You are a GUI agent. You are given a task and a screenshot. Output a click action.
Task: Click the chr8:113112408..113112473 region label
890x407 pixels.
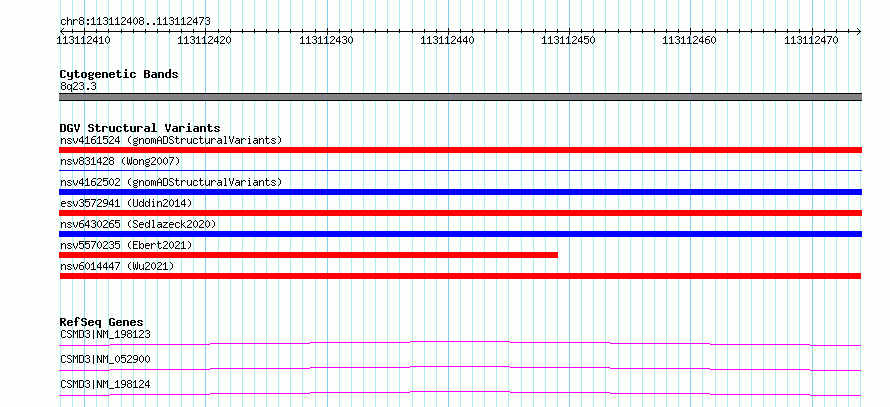coord(135,22)
